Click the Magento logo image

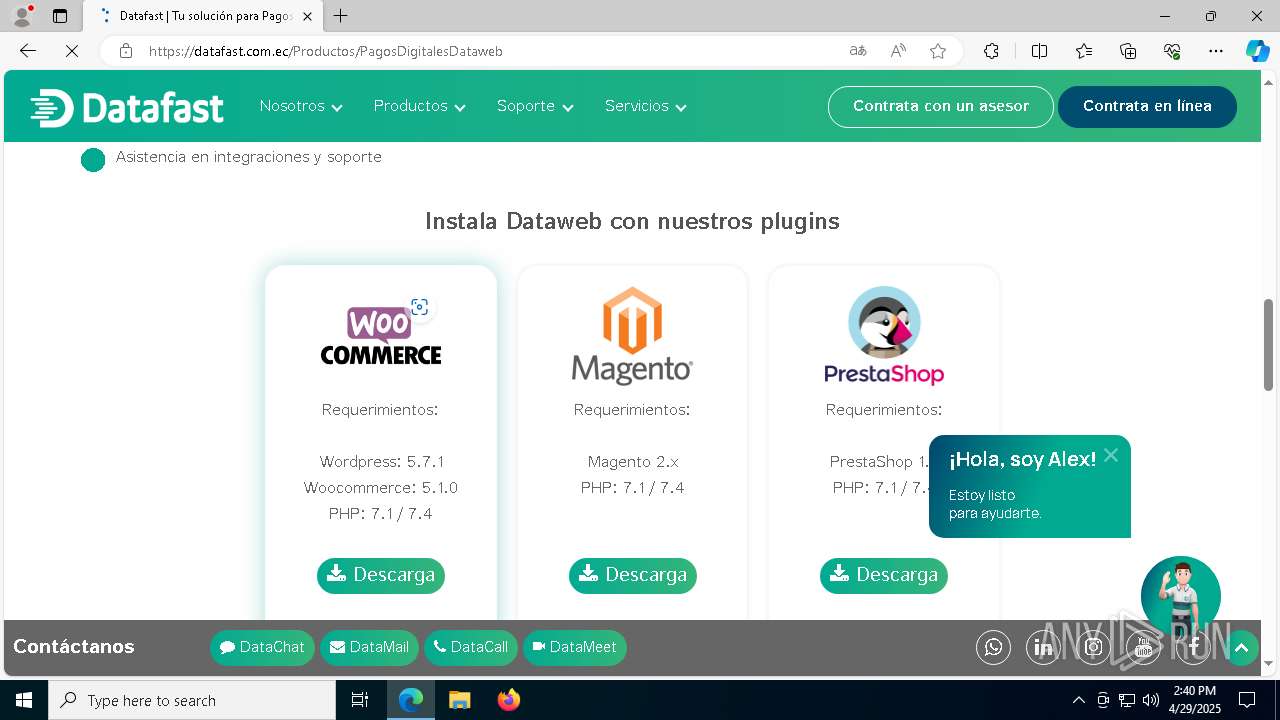tap(632, 336)
